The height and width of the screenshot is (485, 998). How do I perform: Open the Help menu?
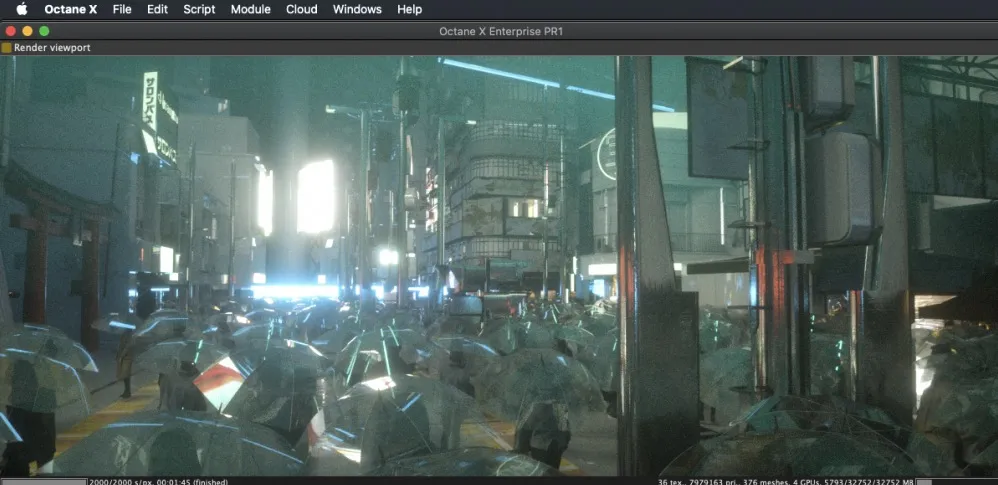pyautogui.click(x=409, y=10)
